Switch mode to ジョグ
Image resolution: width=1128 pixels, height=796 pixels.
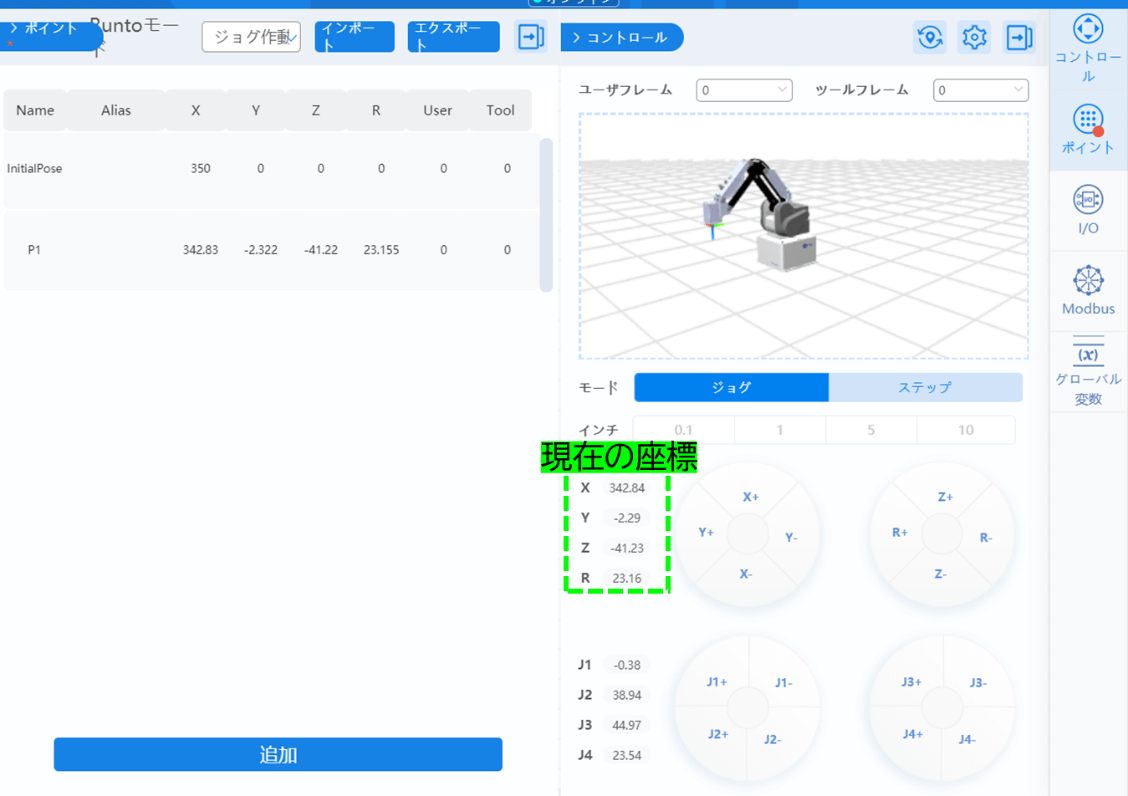[x=731, y=387]
